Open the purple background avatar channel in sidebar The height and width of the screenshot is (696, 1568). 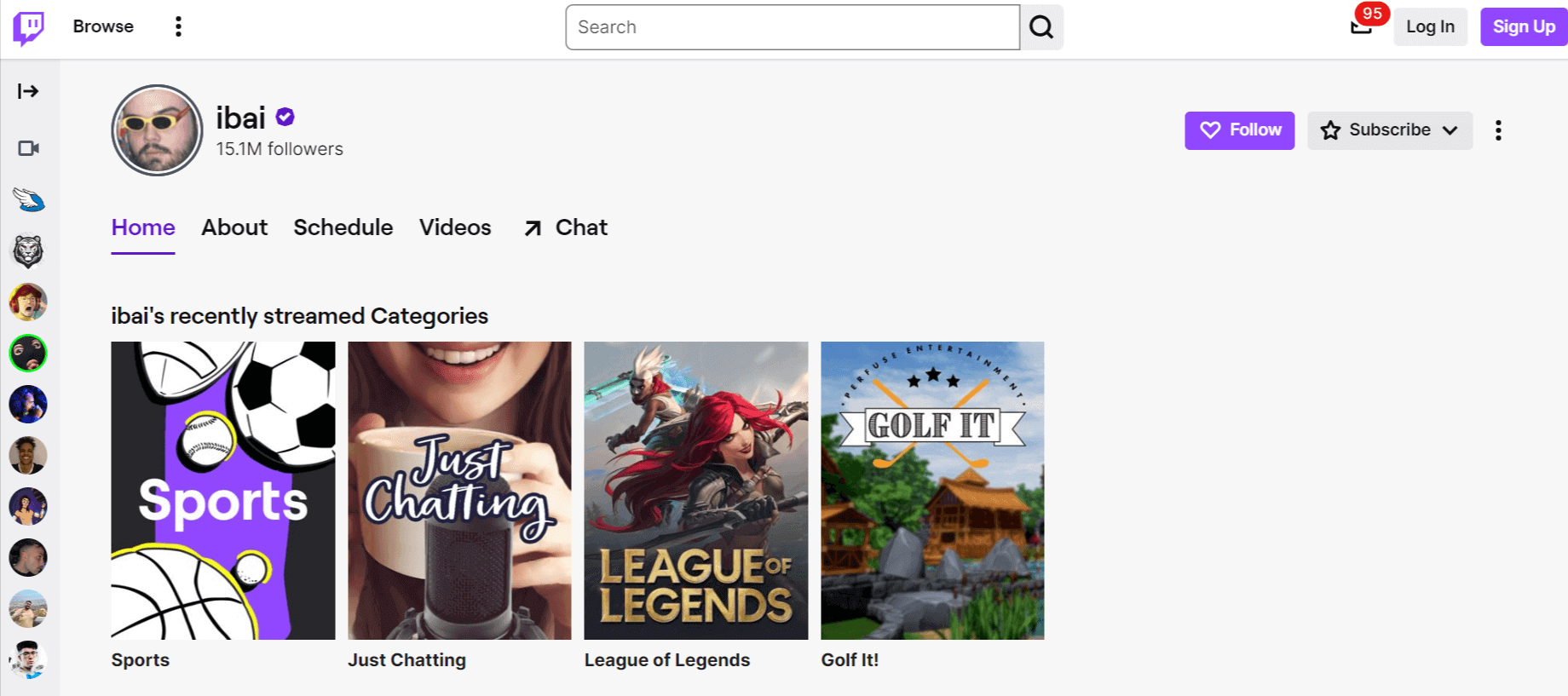[28, 507]
